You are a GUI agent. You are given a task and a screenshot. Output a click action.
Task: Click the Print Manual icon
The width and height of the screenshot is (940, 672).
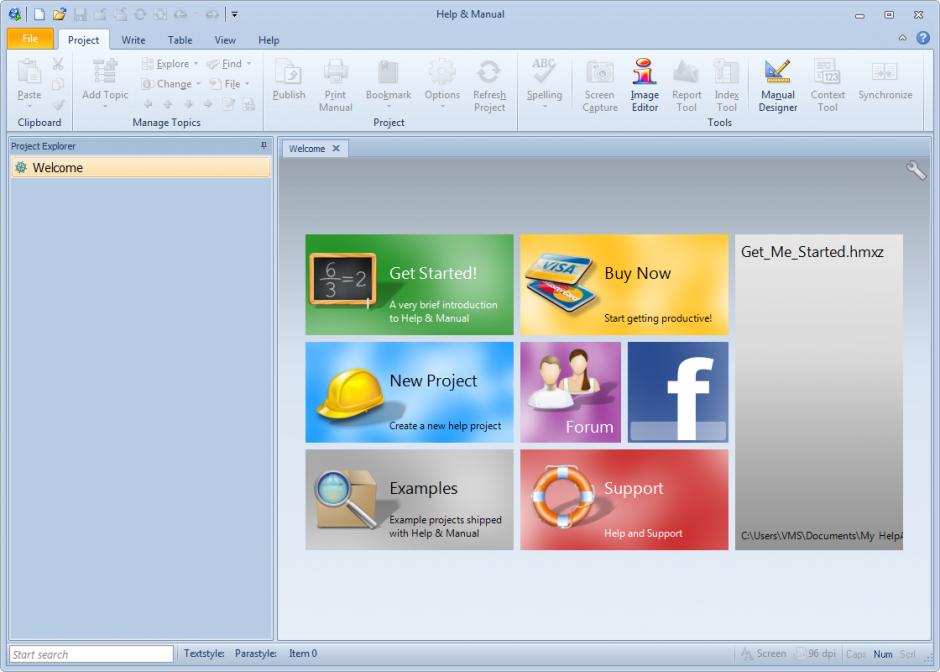pyautogui.click(x=335, y=72)
